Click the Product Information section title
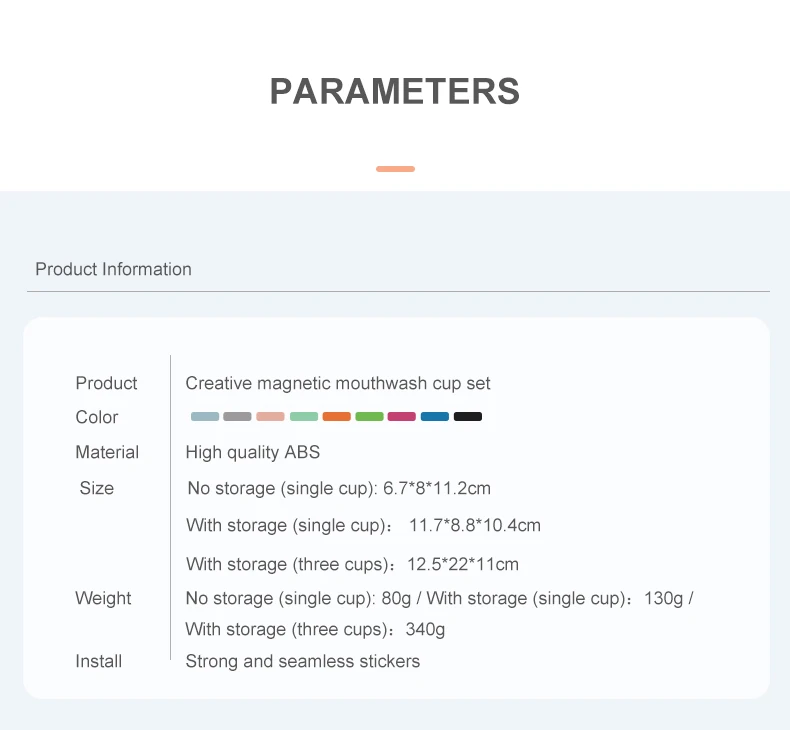 (x=113, y=269)
